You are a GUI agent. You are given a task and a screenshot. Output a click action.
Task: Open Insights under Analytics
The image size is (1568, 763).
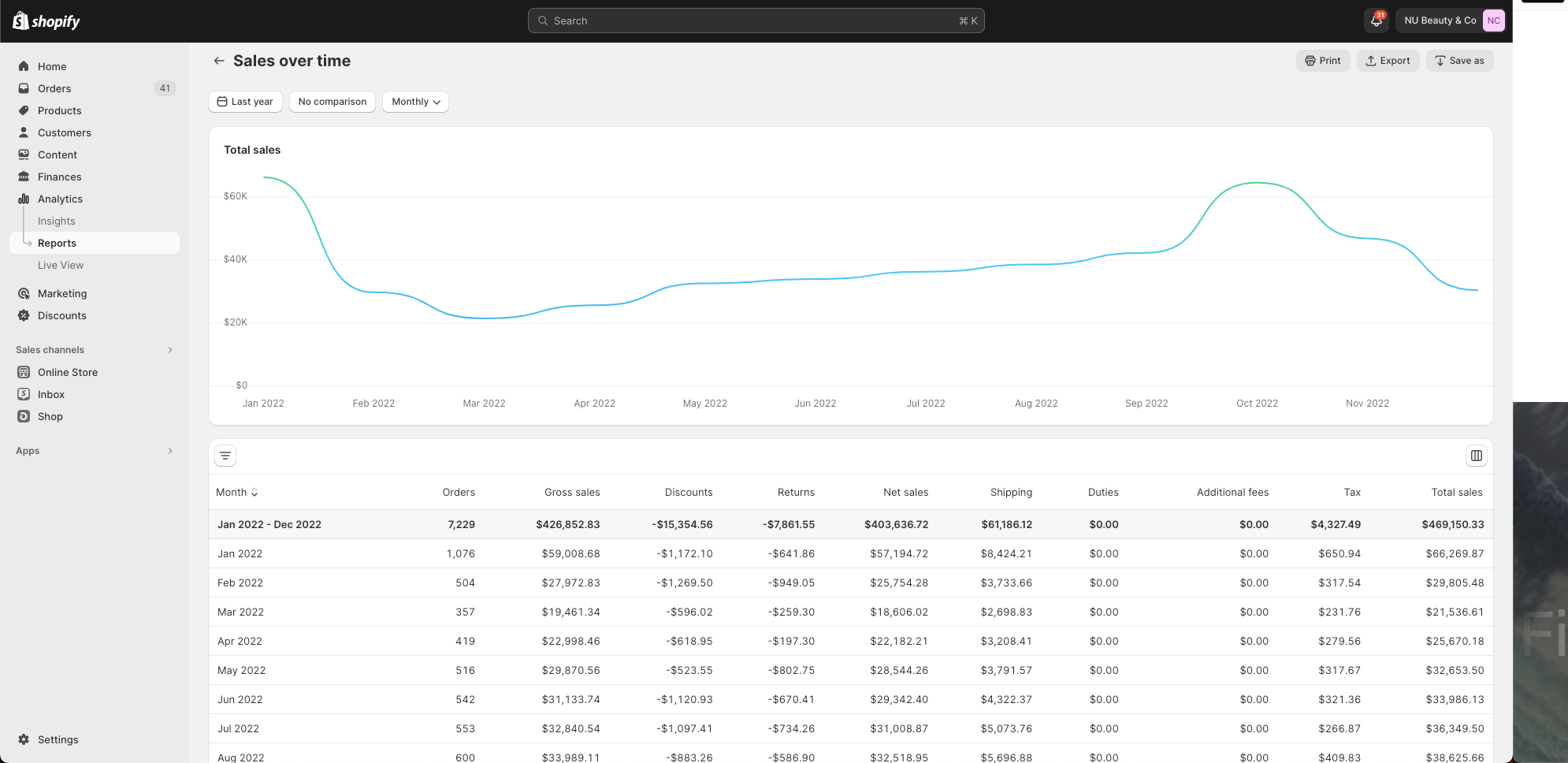click(57, 221)
